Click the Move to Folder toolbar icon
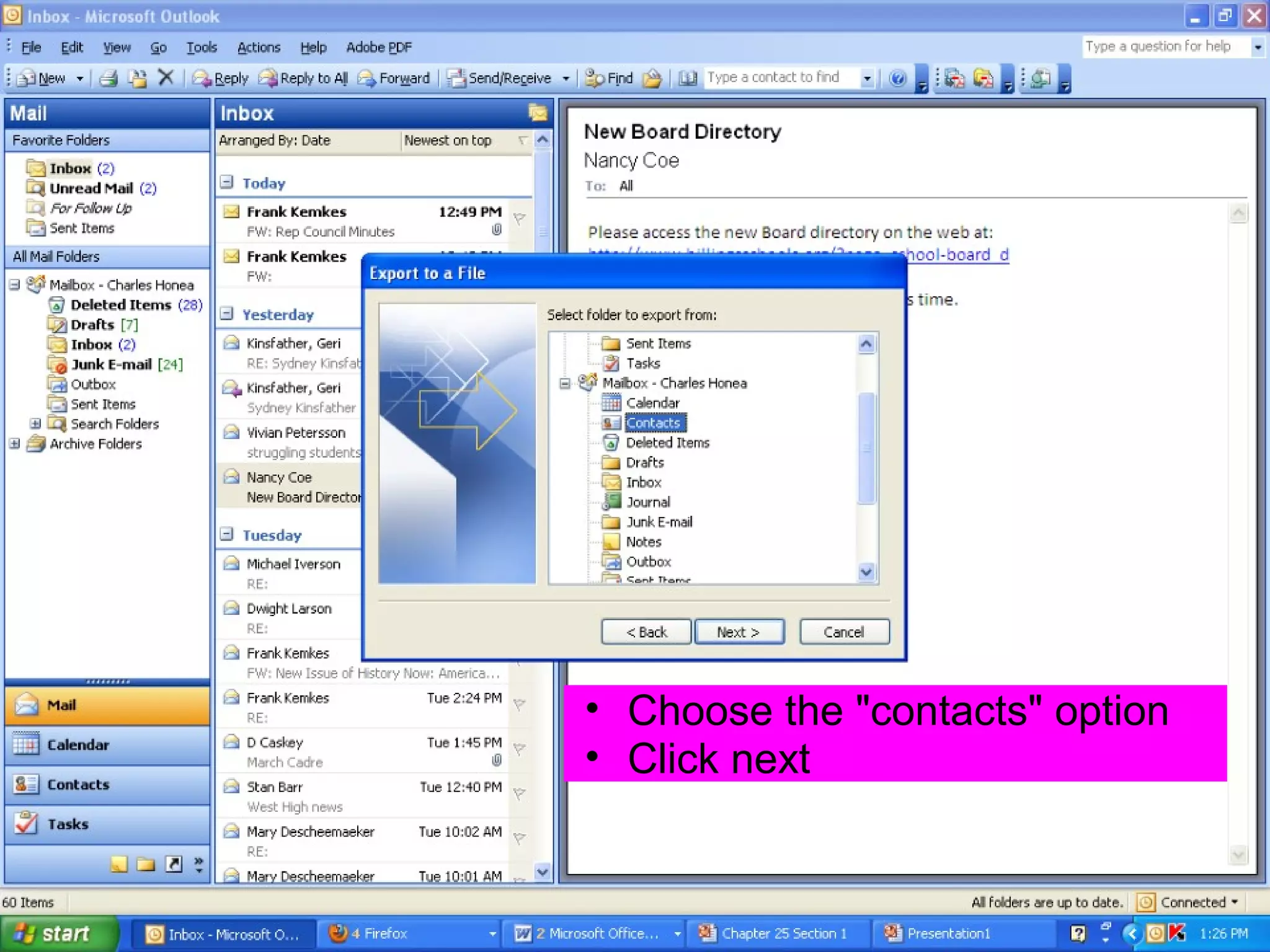Viewport: 1270px width, 952px height. (138, 78)
